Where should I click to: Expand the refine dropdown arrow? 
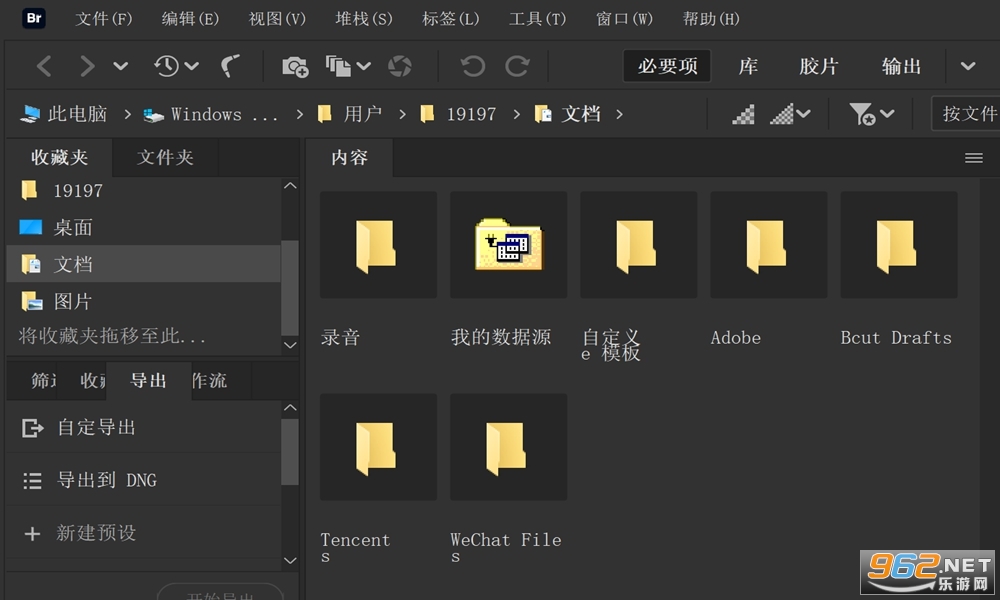pos(364,66)
